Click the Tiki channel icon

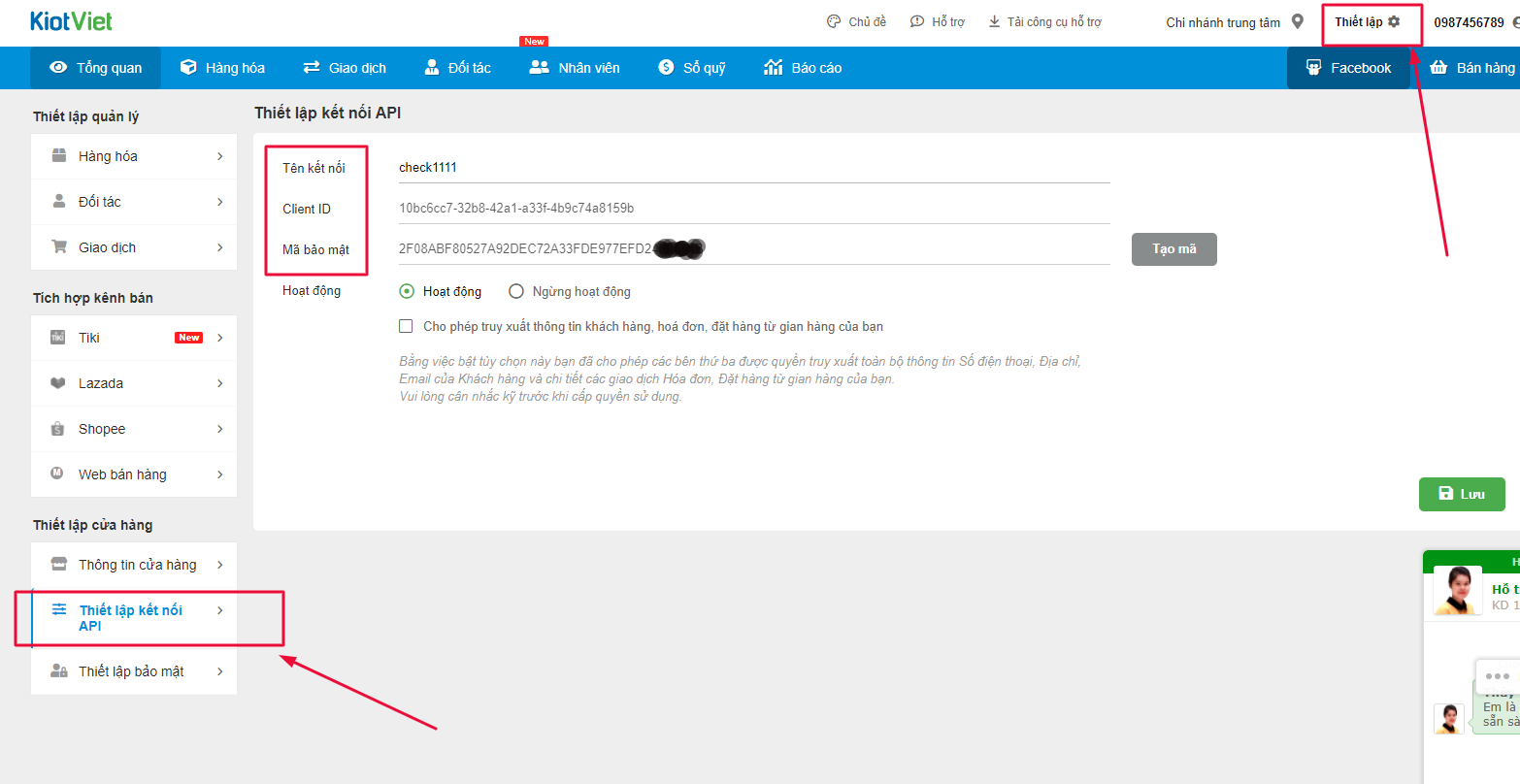[x=58, y=338]
